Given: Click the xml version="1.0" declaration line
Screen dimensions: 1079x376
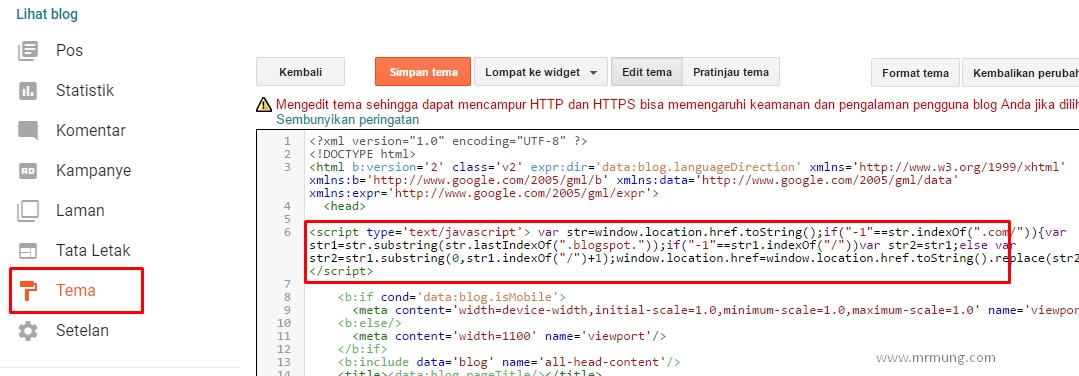Looking at the screenshot, I should (x=448, y=141).
